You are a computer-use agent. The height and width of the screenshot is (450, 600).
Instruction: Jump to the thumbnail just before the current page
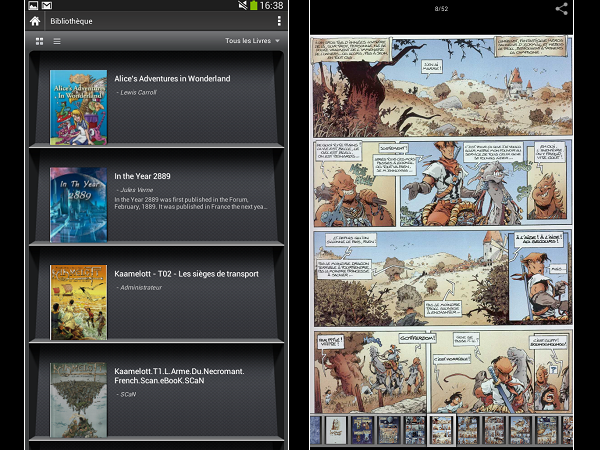[x=415, y=430]
